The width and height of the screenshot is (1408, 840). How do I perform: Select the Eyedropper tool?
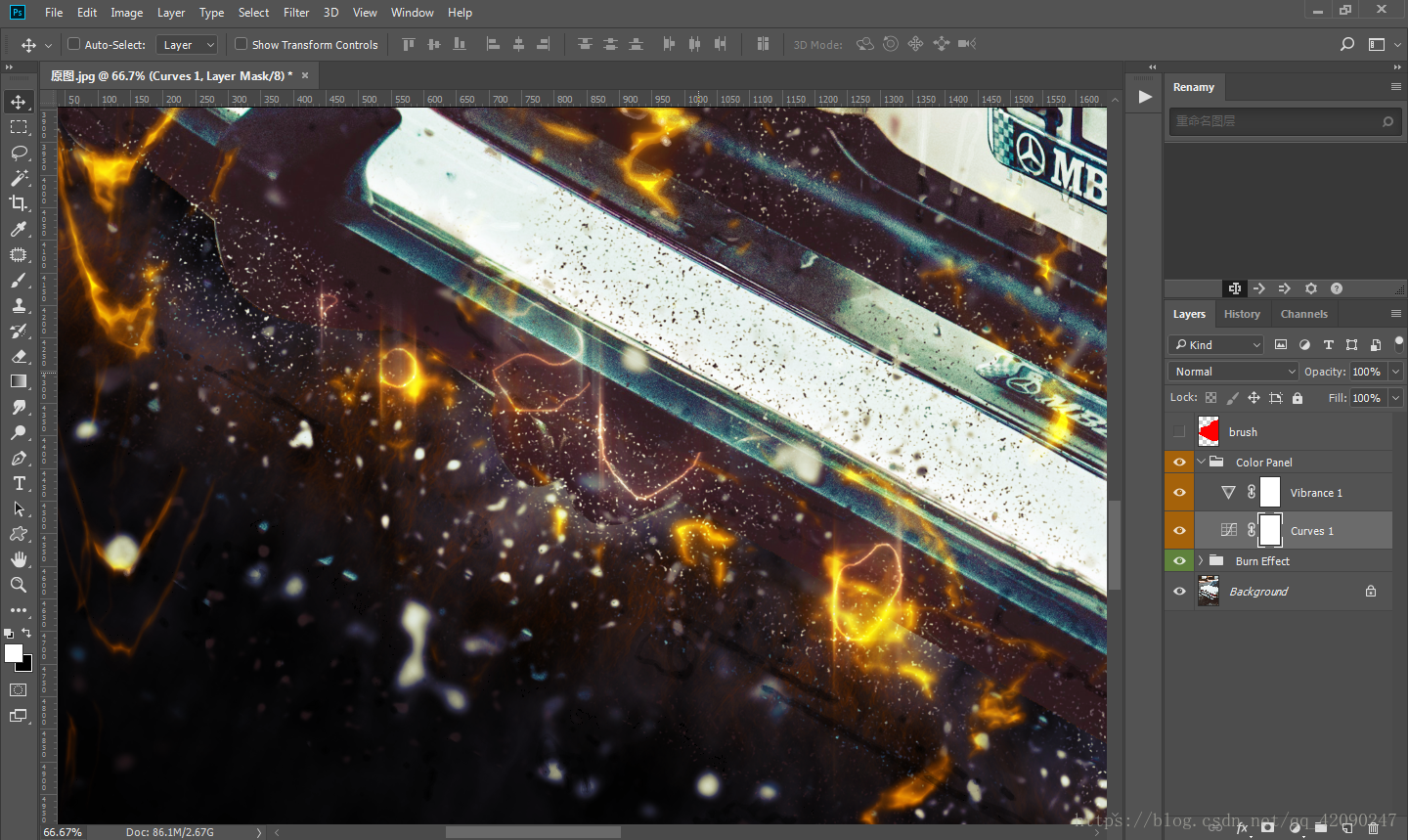(19, 229)
